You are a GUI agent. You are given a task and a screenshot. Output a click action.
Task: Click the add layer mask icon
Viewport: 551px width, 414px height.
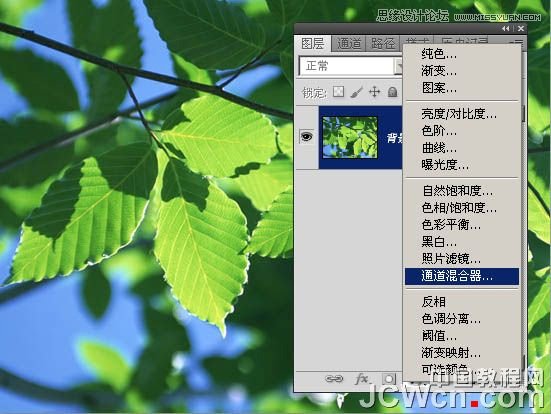coord(389,379)
